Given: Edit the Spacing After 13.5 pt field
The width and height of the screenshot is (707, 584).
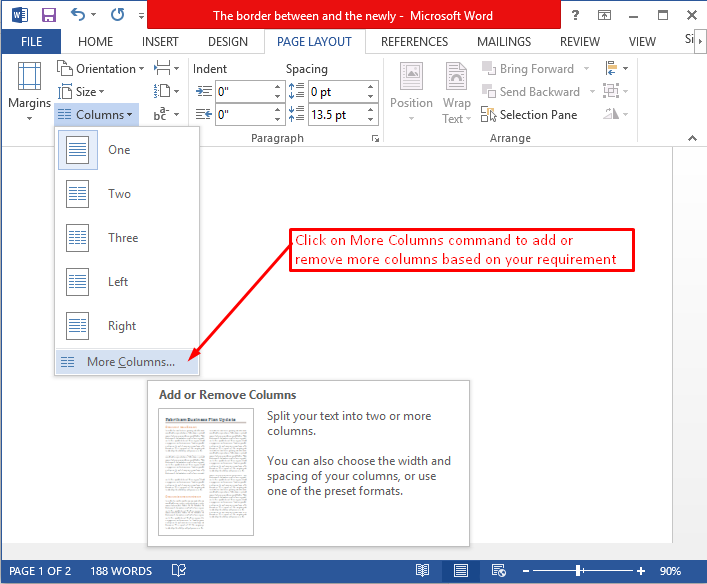Looking at the screenshot, I should coord(337,115).
